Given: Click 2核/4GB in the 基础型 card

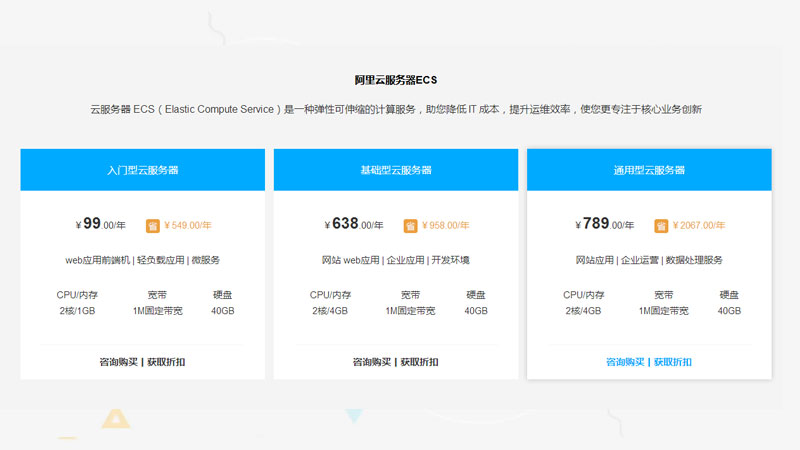Looking at the screenshot, I should (x=330, y=311).
